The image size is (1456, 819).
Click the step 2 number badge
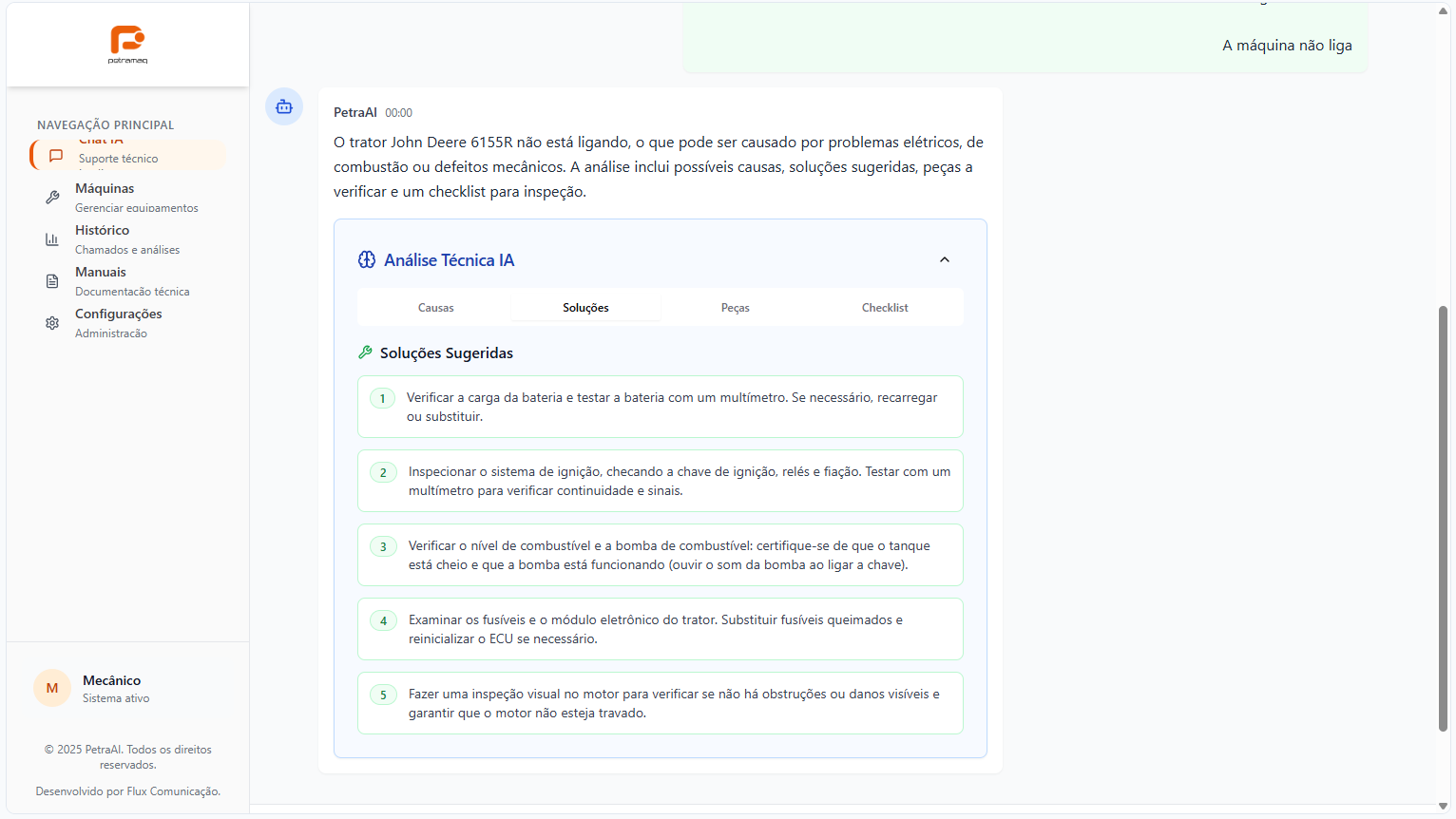[383, 472]
